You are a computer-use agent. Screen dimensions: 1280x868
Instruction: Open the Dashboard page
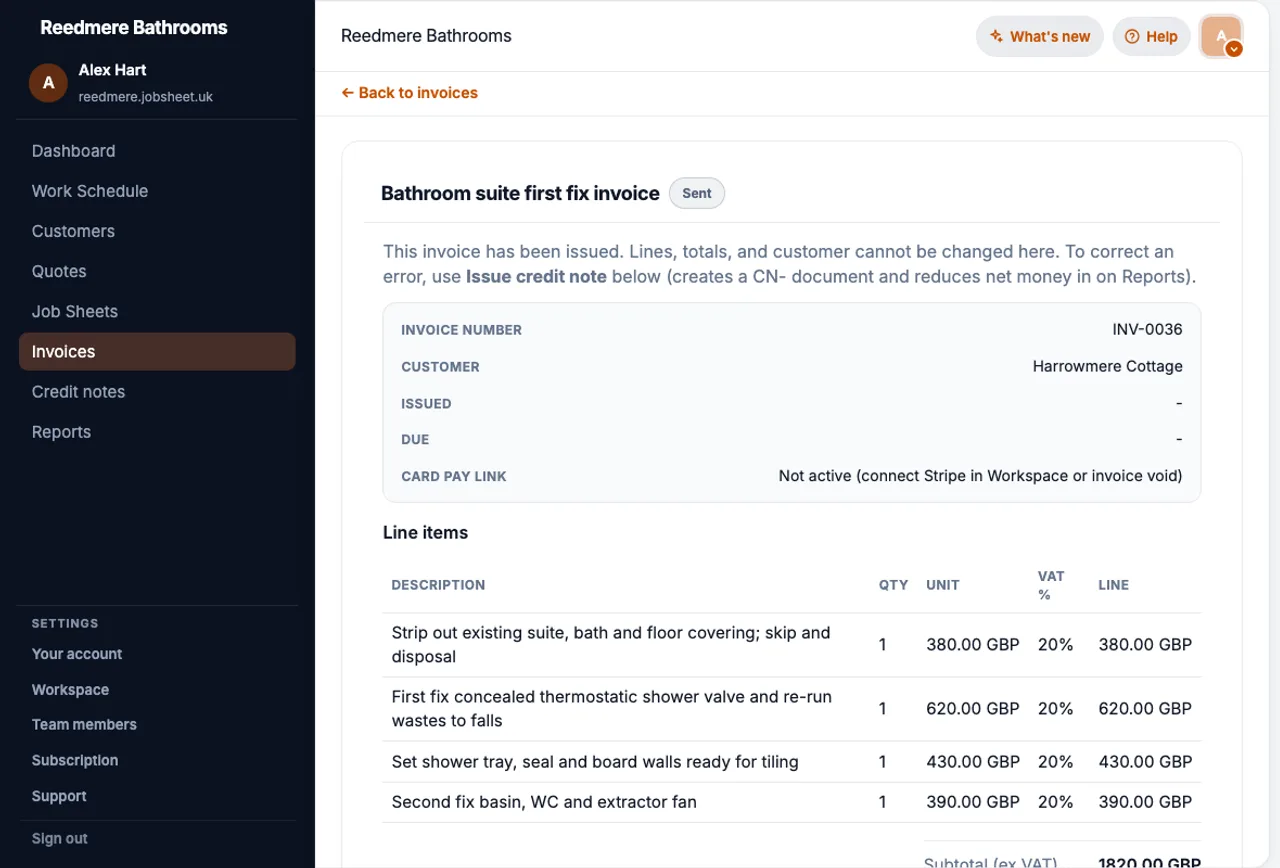click(x=73, y=151)
